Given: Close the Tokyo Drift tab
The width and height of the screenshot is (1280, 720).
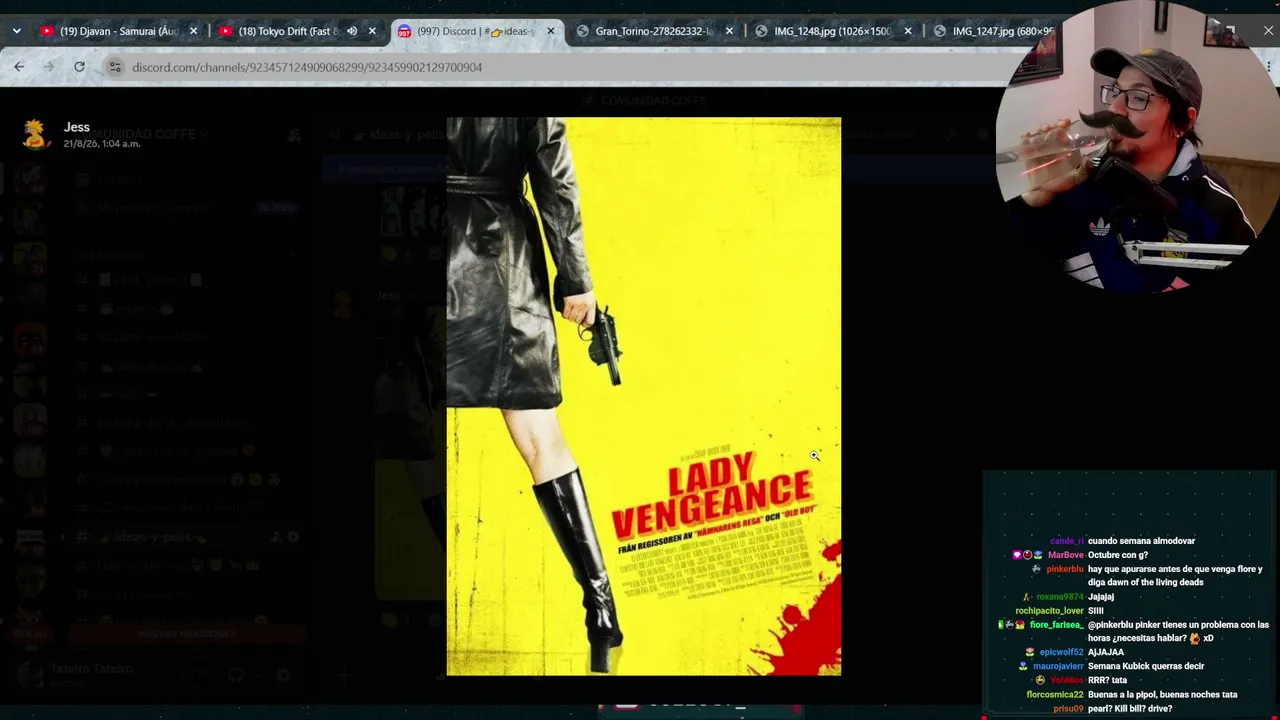Looking at the screenshot, I should (372, 31).
